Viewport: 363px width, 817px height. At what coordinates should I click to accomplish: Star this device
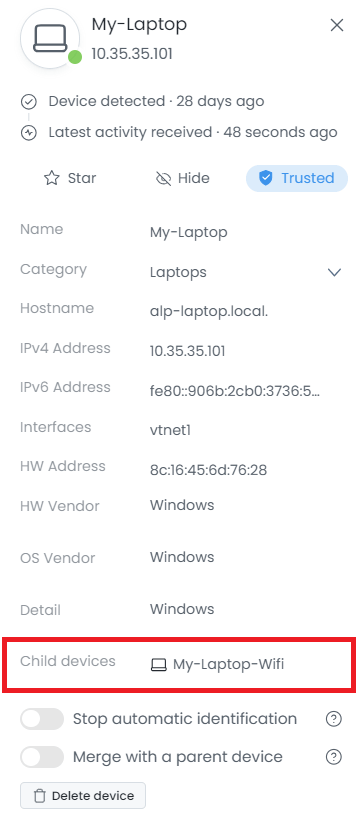70,178
